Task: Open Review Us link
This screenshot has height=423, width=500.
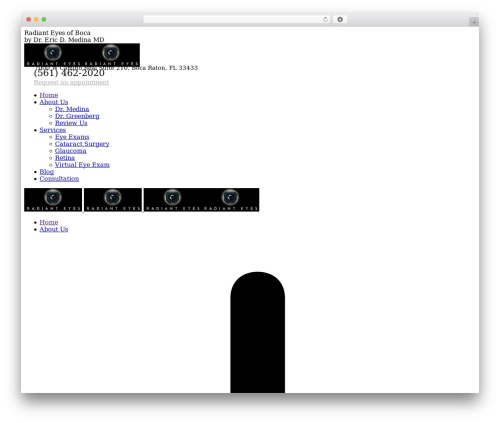Action: pyautogui.click(x=71, y=123)
